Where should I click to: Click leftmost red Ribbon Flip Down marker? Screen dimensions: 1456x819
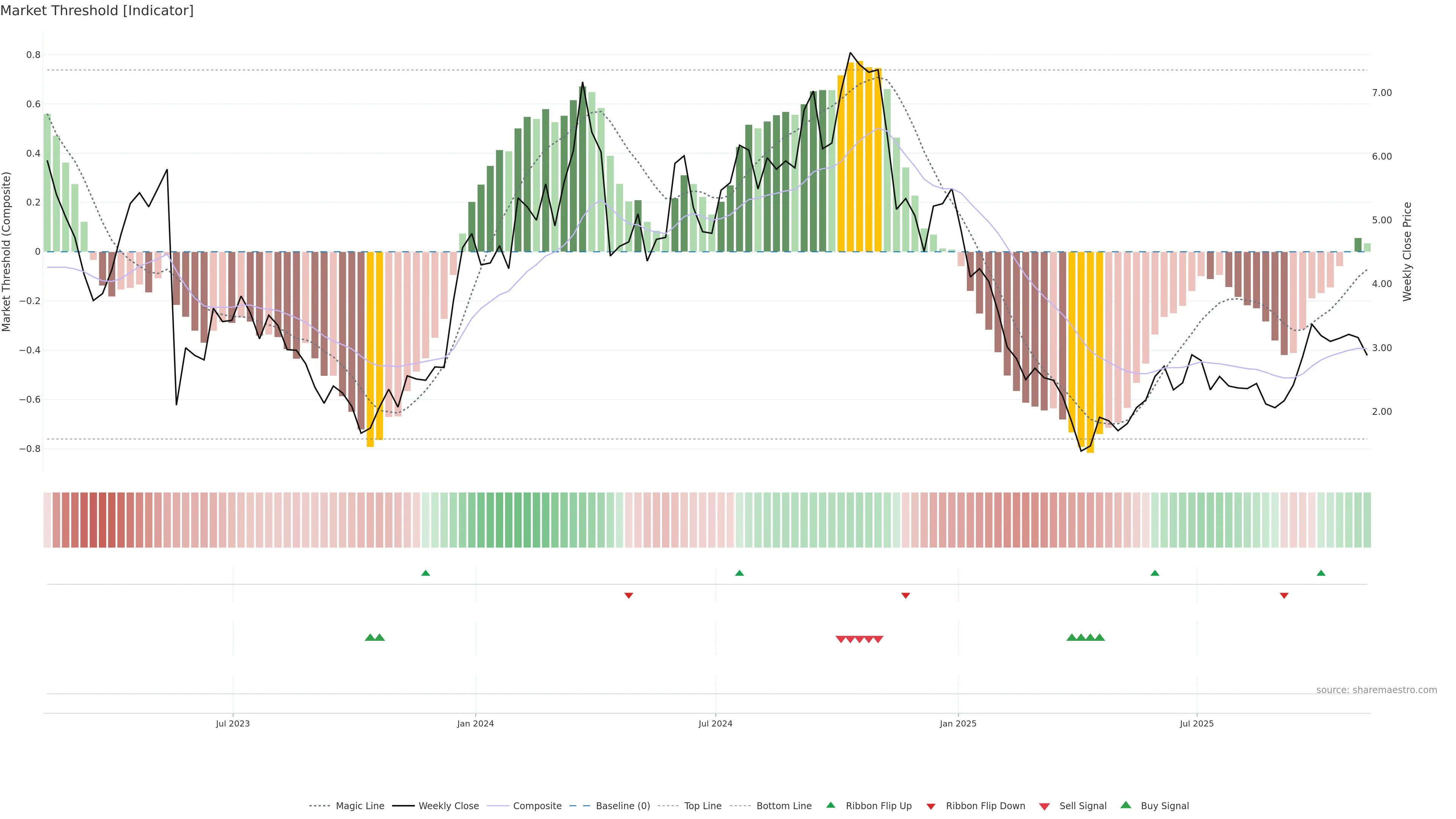[x=629, y=595]
